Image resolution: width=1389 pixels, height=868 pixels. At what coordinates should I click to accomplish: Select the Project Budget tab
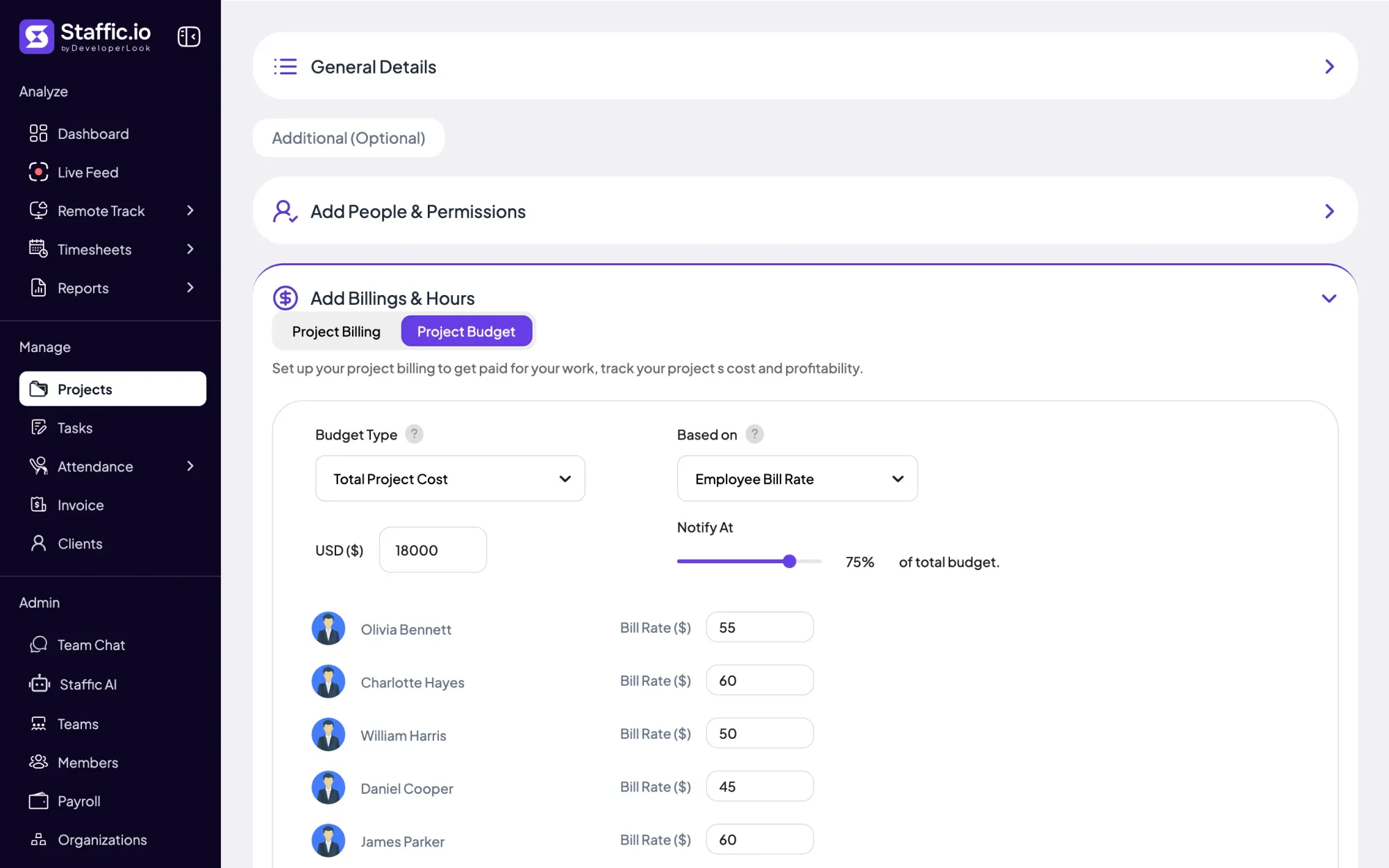(466, 331)
